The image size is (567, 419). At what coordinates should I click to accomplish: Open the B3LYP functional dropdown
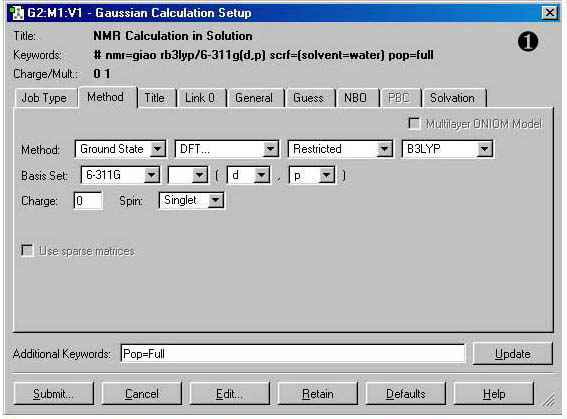click(447, 149)
